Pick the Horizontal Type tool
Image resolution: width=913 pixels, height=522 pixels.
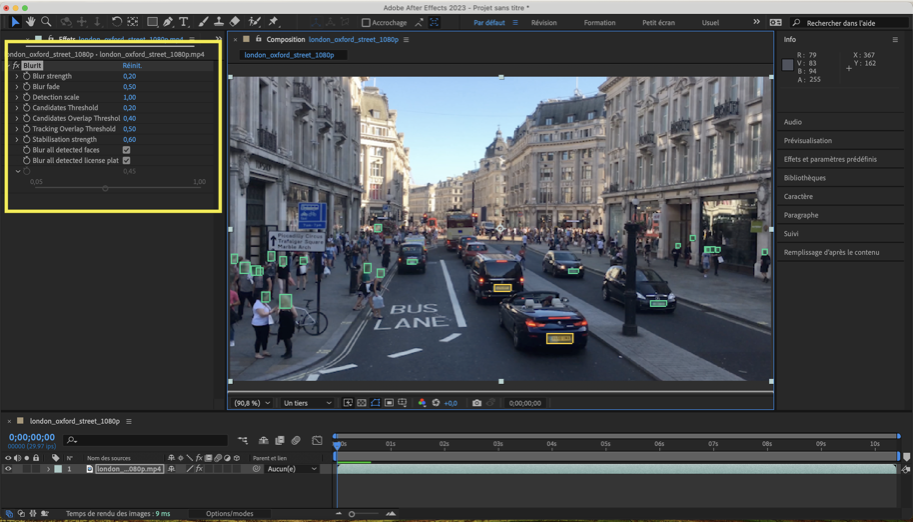point(184,22)
